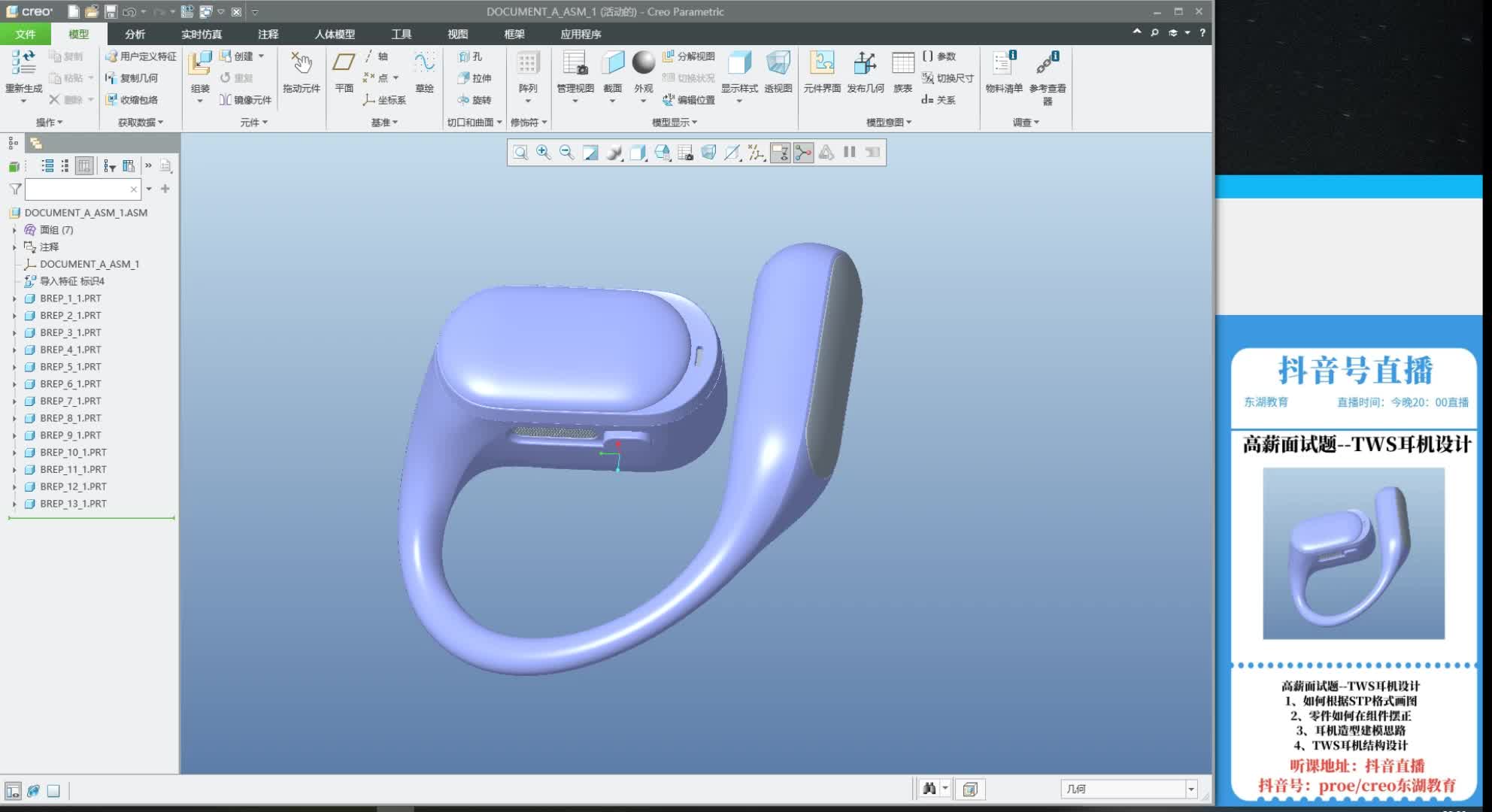1492x812 pixels.
Task: Expand BREP_5_1.PRT tree node
Action: coord(14,367)
